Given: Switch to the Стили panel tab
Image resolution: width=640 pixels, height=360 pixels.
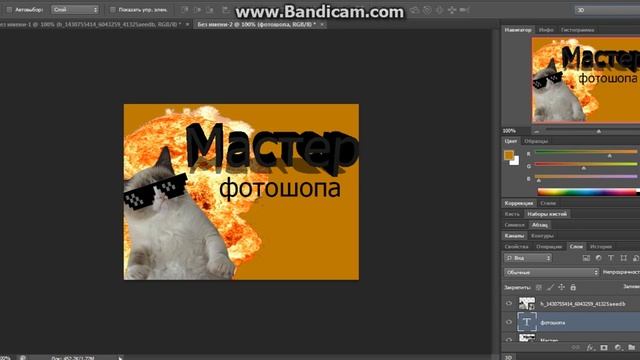Looking at the screenshot, I should (548, 203).
